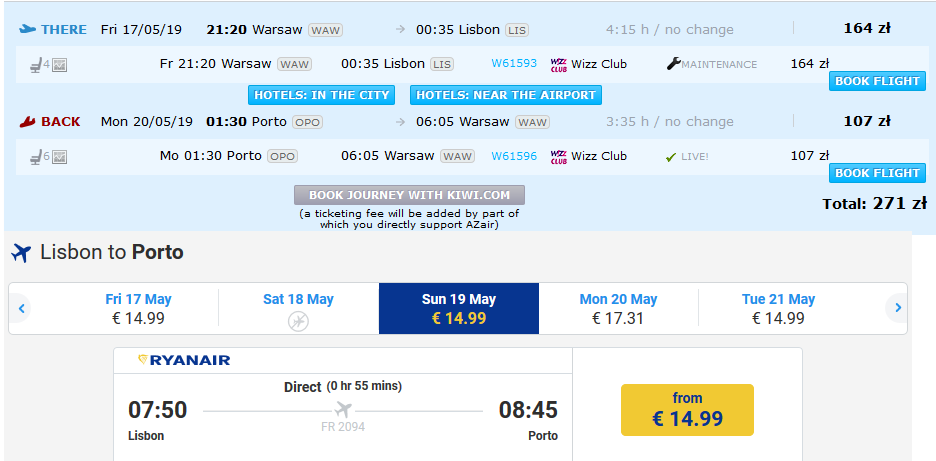
Task: Click the MAINTENANCE wrench icon
Action: (x=673, y=64)
